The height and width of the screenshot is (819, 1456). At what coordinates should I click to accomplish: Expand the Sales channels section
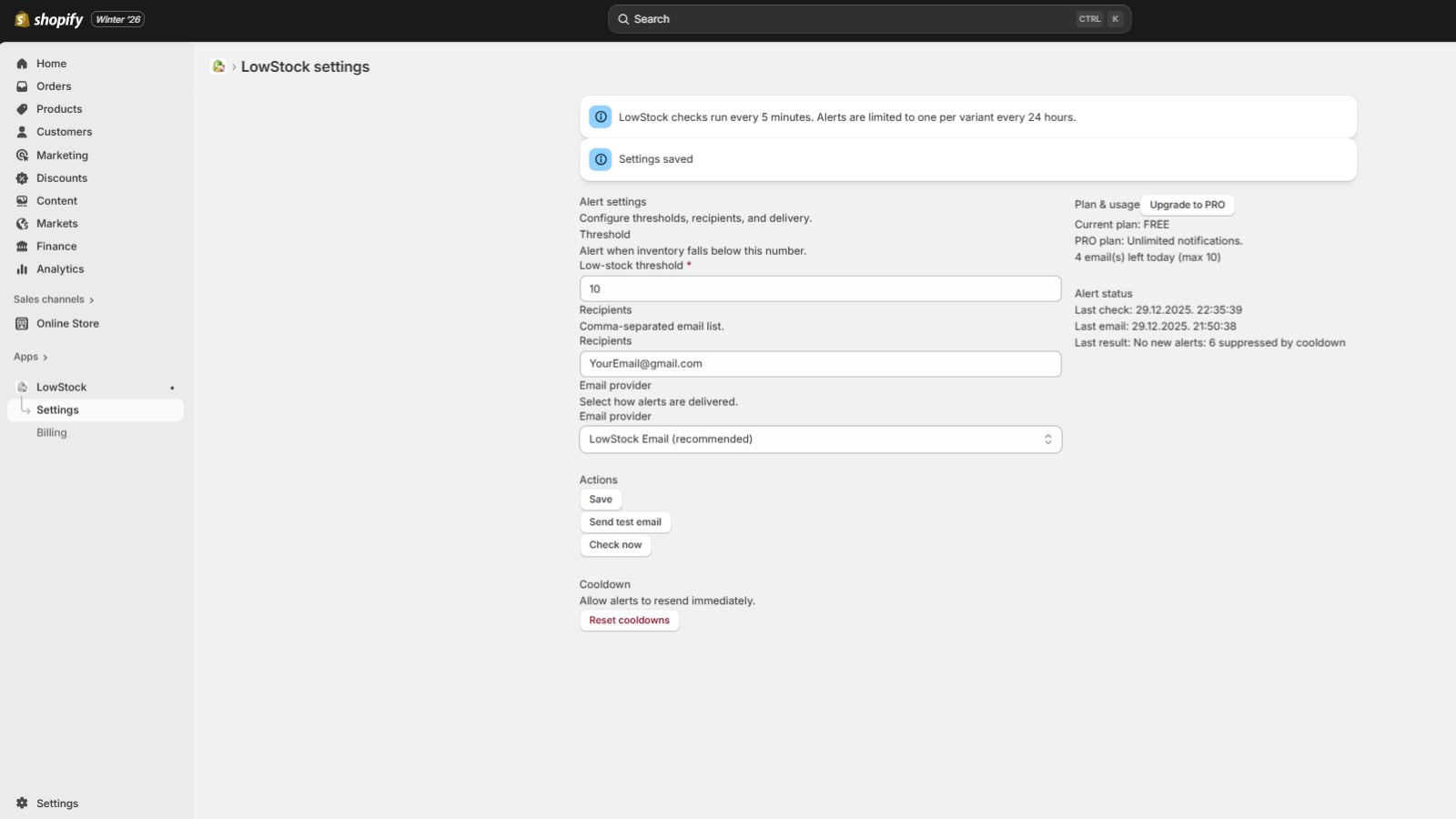click(x=53, y=298)
